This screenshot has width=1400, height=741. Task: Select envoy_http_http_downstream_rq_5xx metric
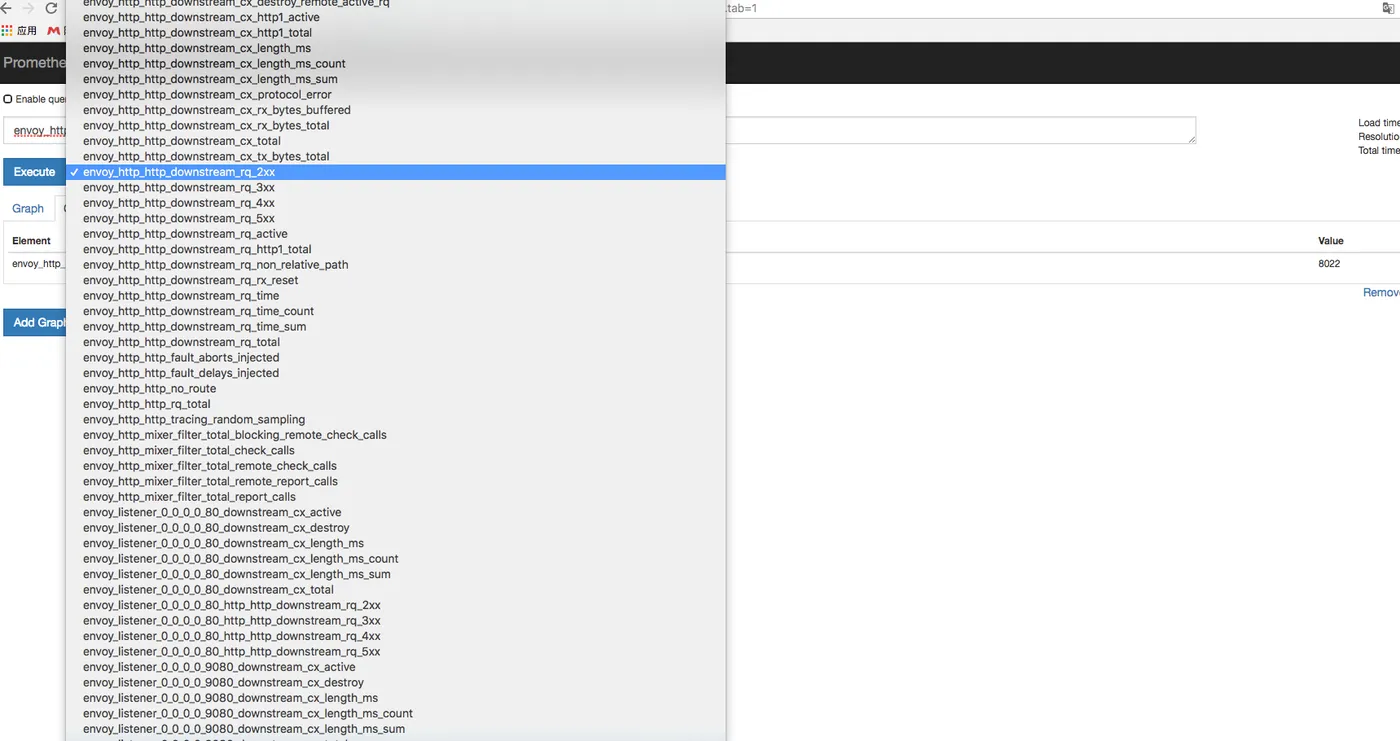(396, 218)
